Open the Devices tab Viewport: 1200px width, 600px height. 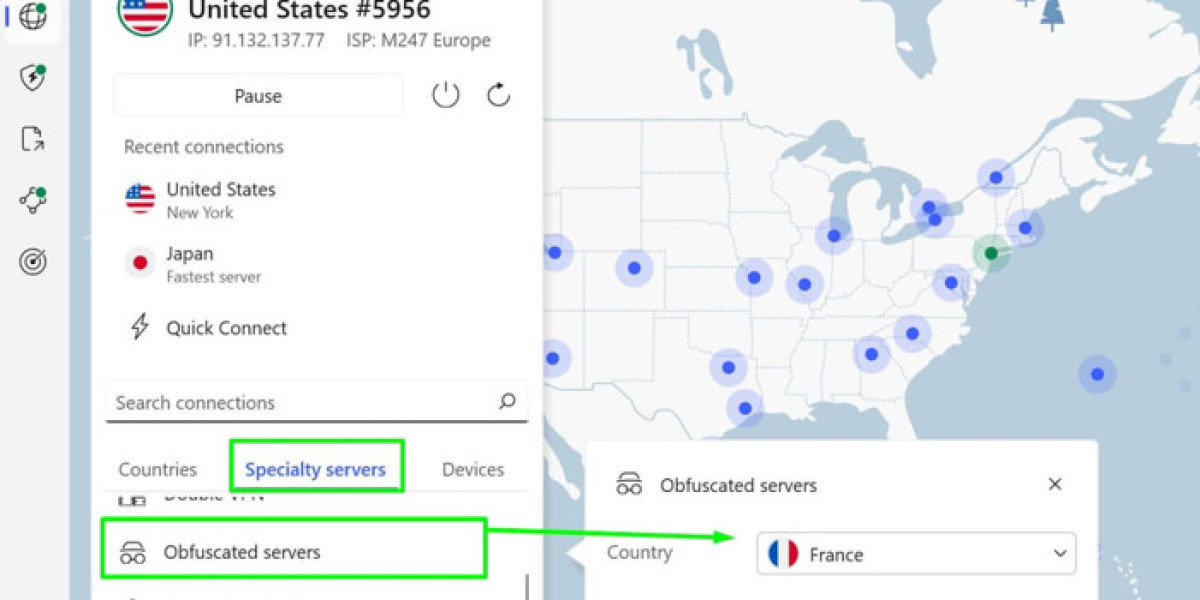click(x=472, y=469)
